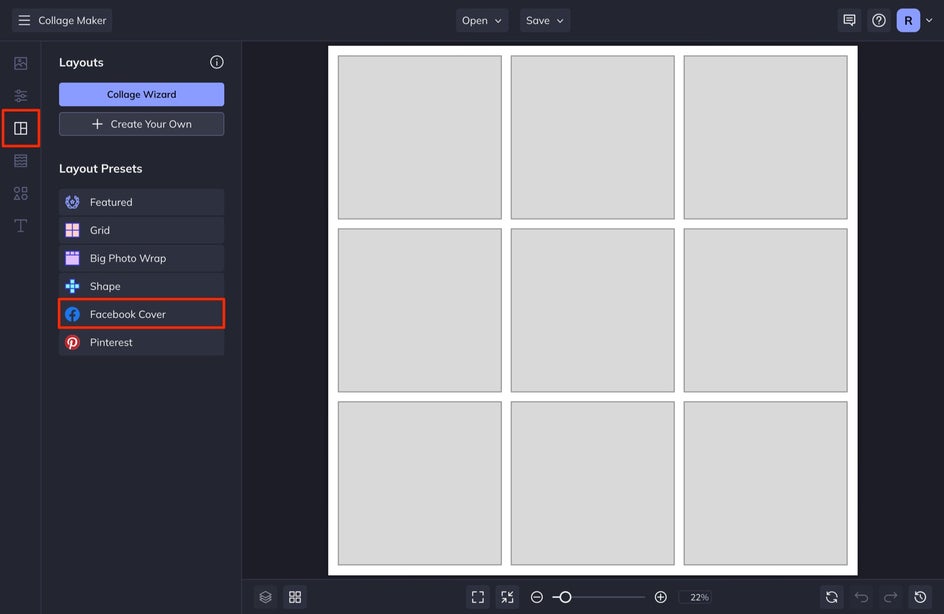The height and width of the screenshot is (614, 944).
Task: Open the history icon at bottom right
Action: [x=921, y=597]
